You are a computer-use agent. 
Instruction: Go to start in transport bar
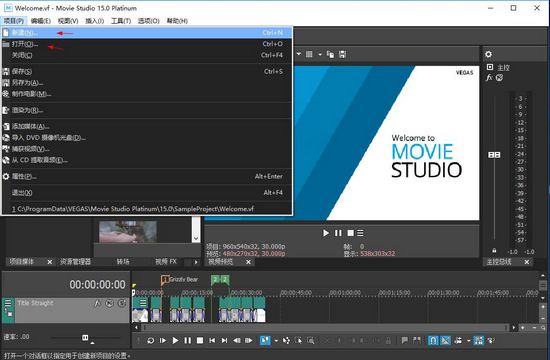pos(212,340)
